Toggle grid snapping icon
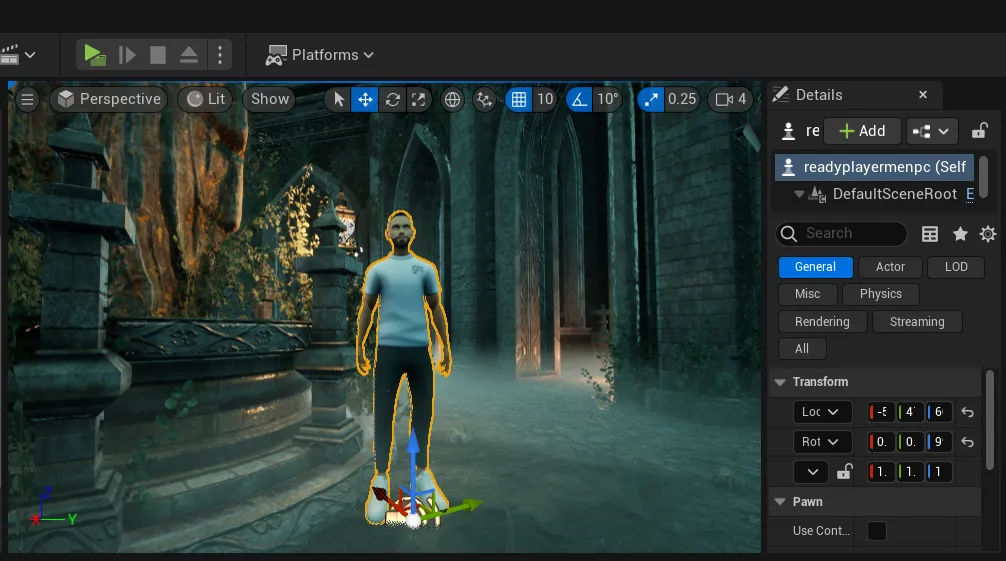The width and height of the screenshot is (1006, 561). pos(519,99)
